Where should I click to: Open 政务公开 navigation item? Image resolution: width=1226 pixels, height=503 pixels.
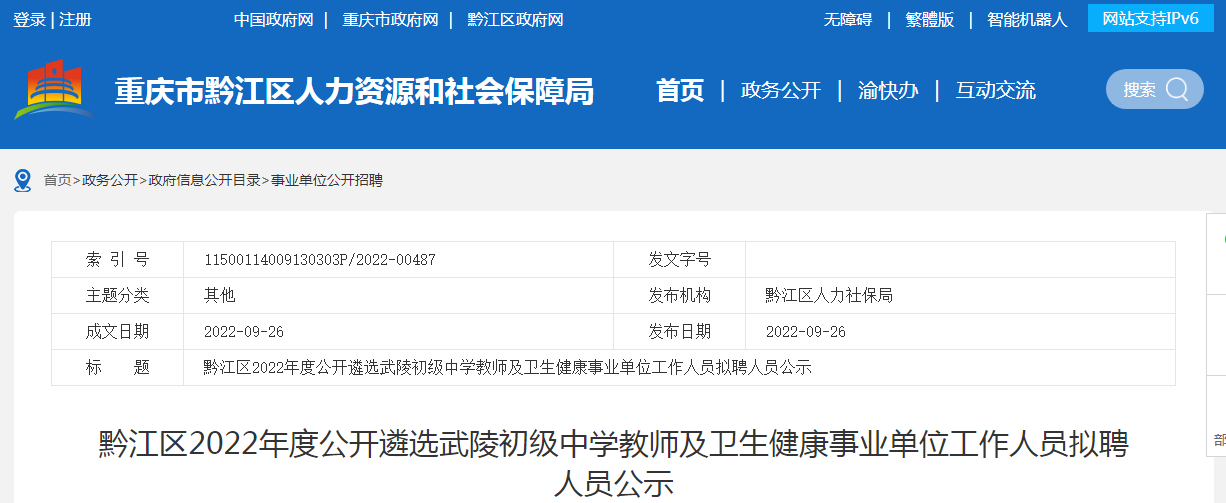[781, 90]
